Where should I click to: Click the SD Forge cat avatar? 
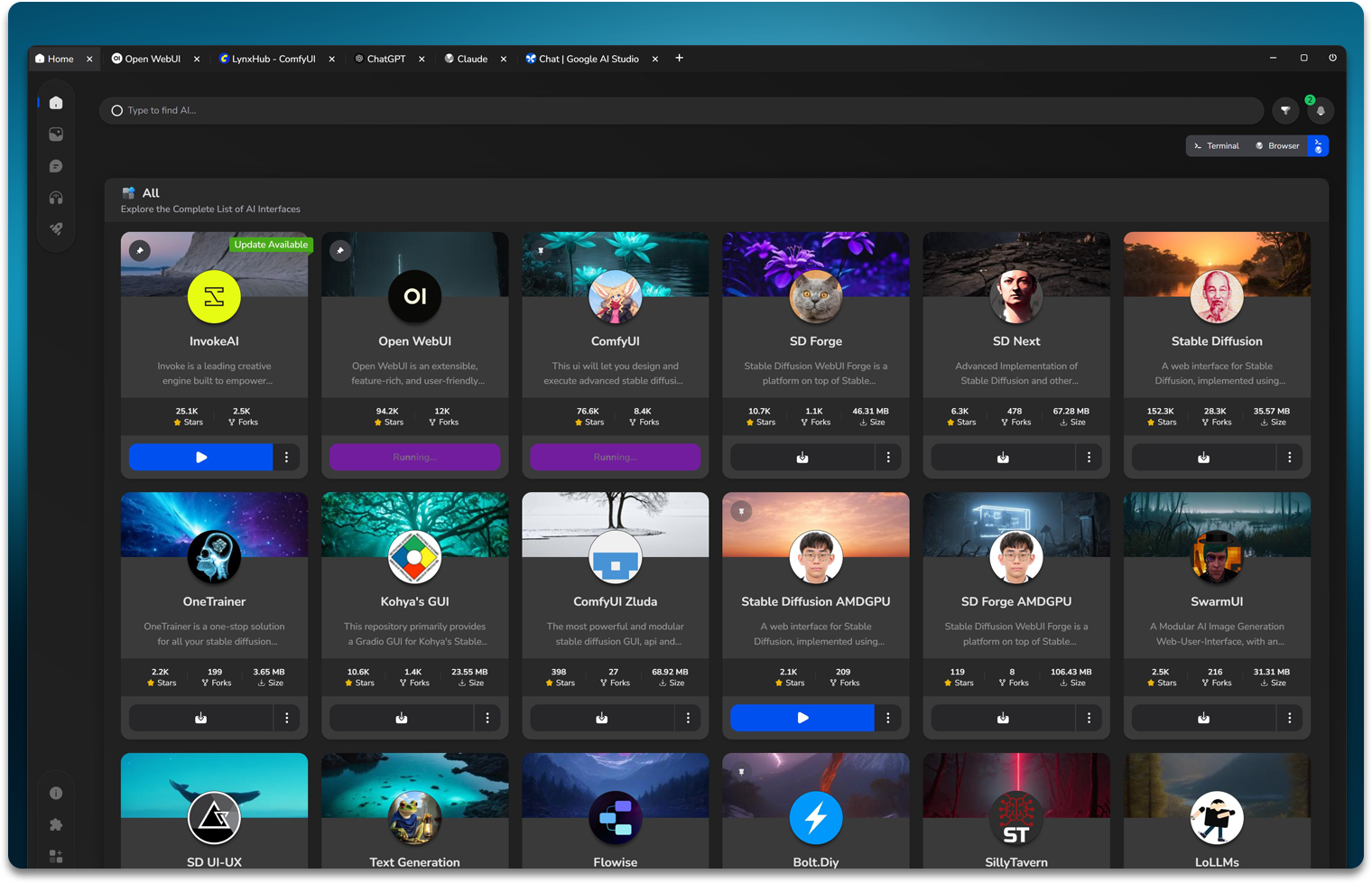click(816, 296)
